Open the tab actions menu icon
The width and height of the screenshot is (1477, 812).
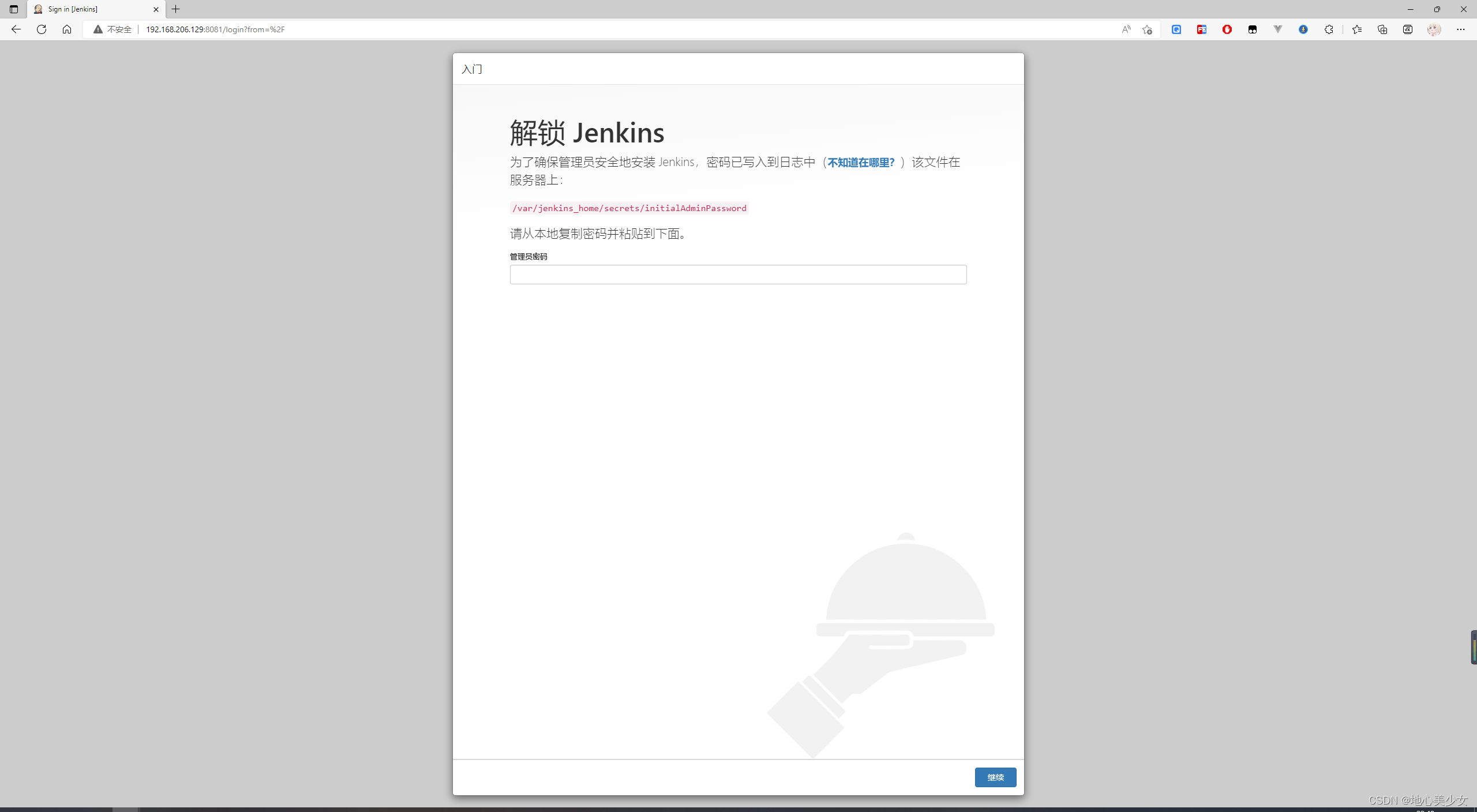(x=14, y=9)
